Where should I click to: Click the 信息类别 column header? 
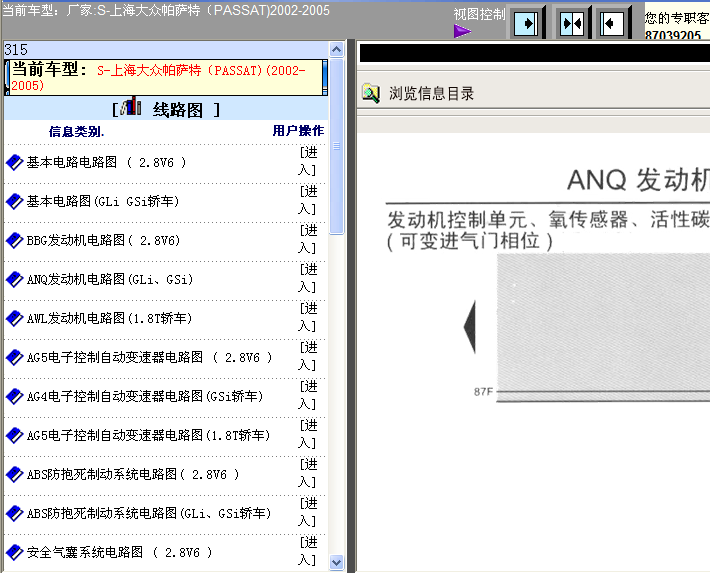click(77, 131)
